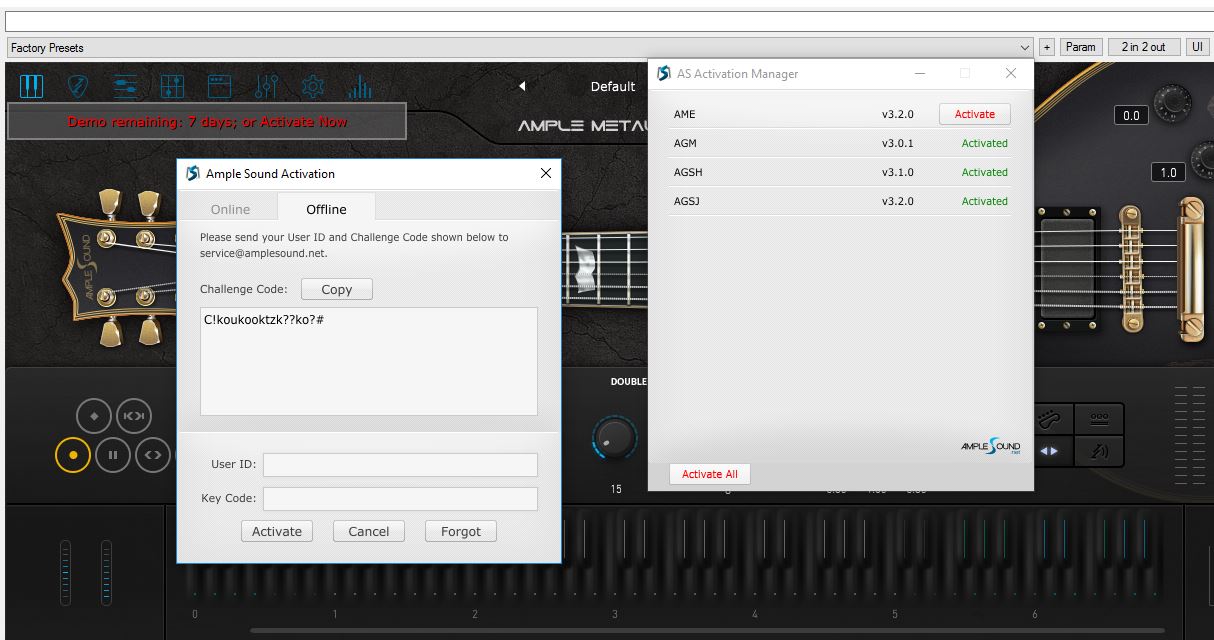Screen dimensions: 1214x640
Task: Adjust the first vertical wheel slider
Action: point(66,573)
